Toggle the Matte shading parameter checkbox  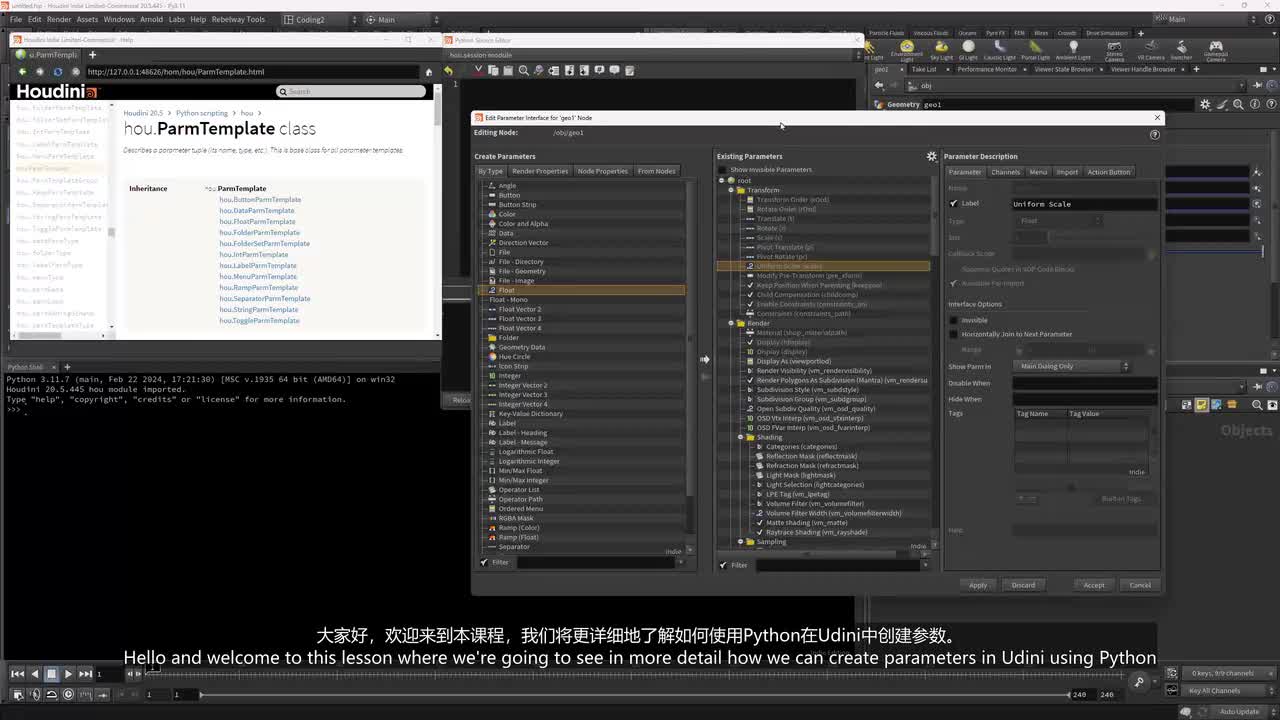tap(760, 523)
